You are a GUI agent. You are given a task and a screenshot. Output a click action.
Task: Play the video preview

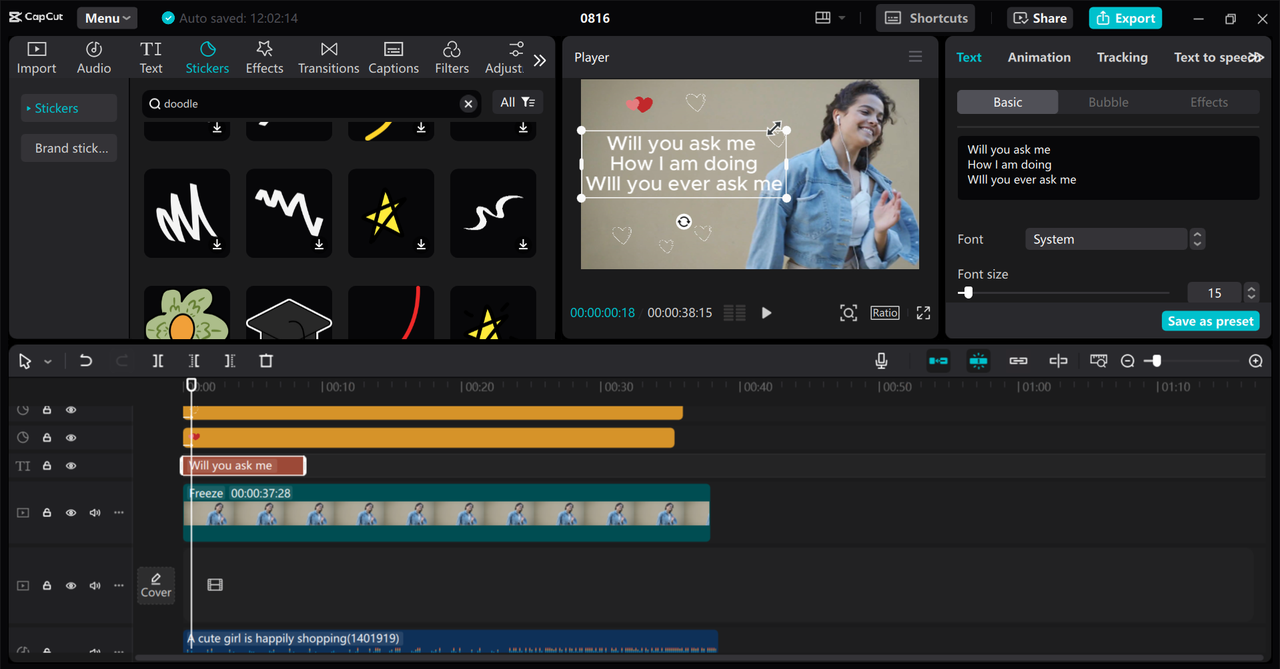pos(766,313)
